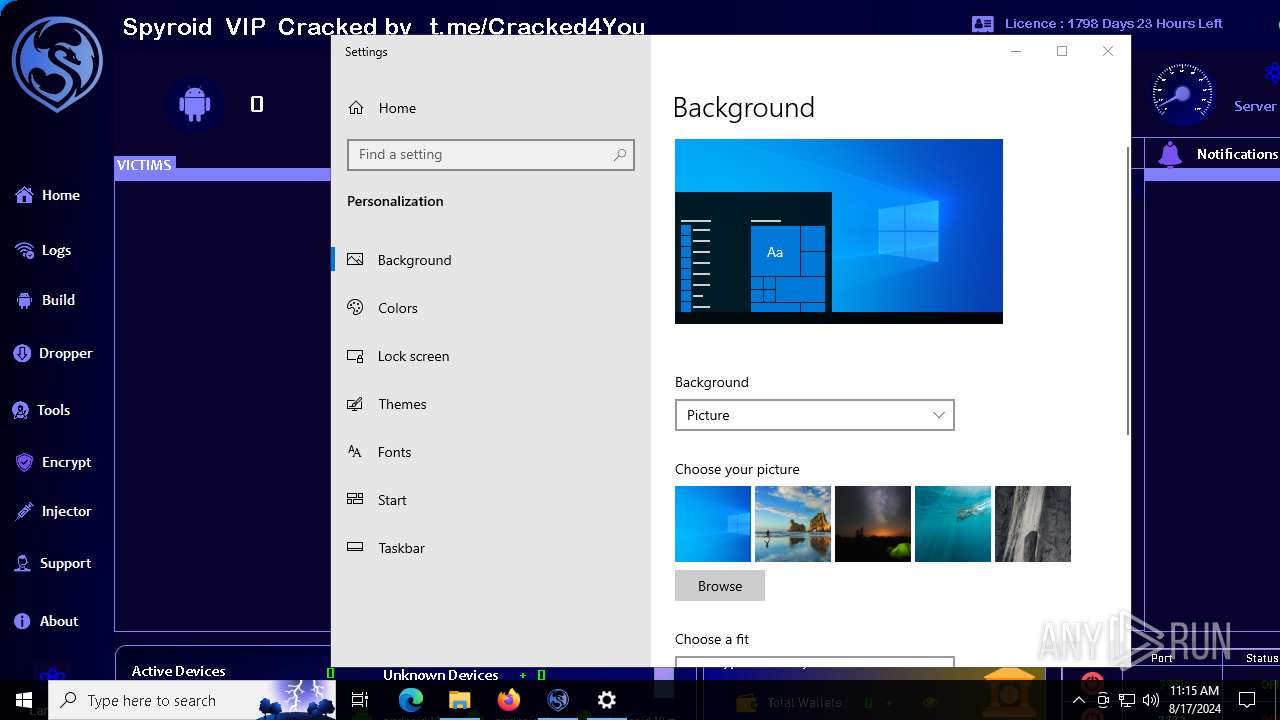Switch to Spyroid app on taskbar

point(558,700)
